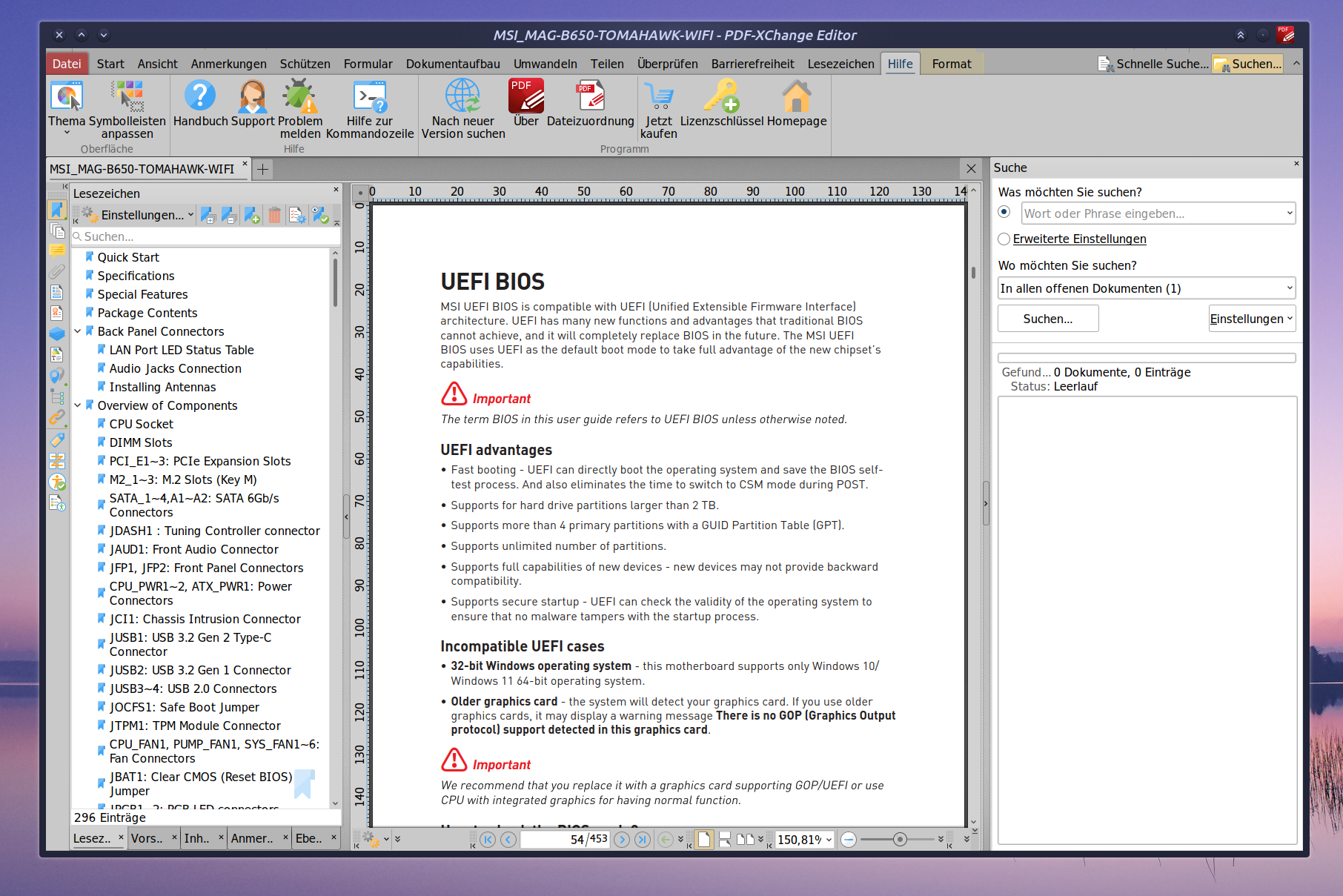Click the bookmark properties checklist-gear icon

297,215
